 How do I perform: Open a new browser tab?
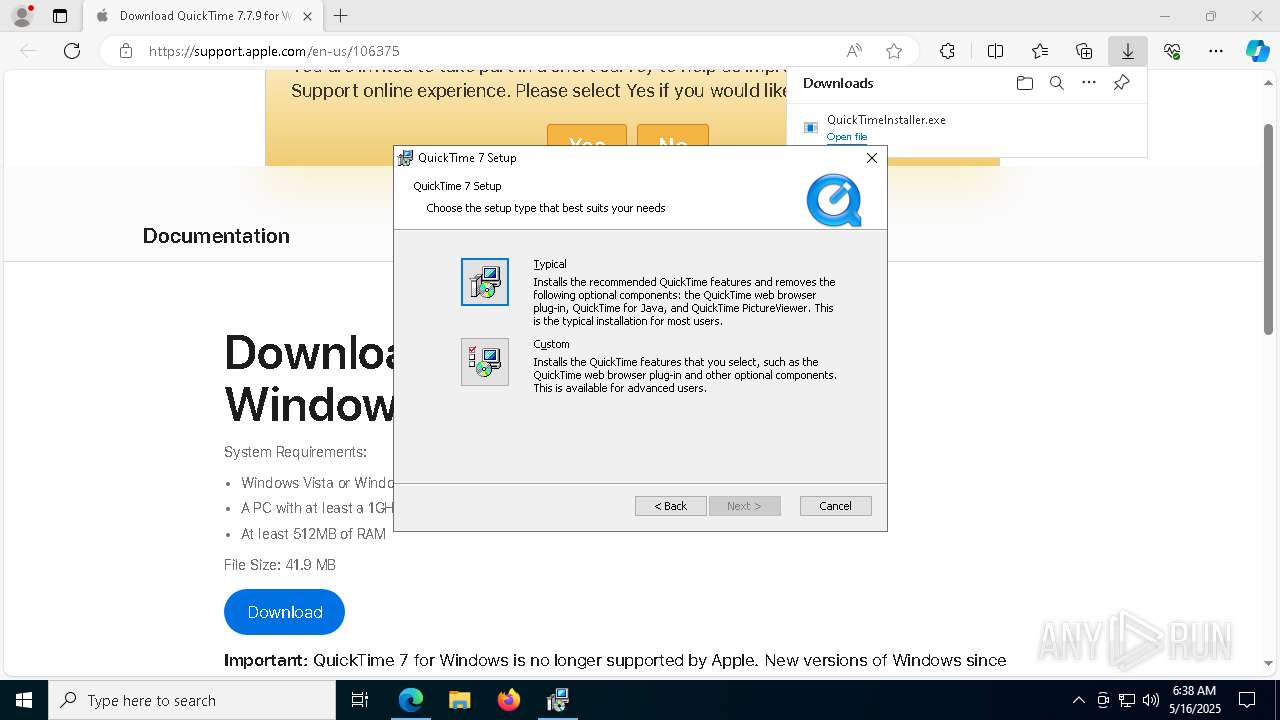341,16
